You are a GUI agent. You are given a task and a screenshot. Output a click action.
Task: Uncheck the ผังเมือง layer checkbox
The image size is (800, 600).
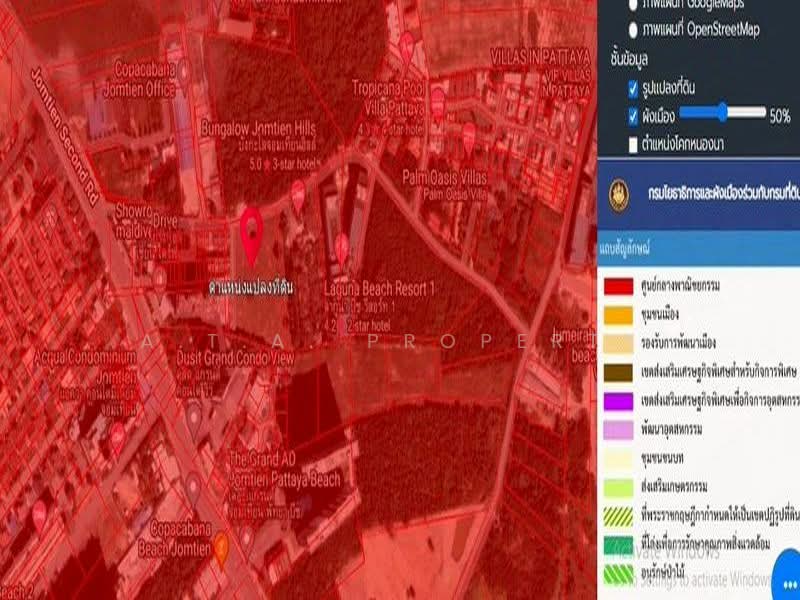pos(634,115)
